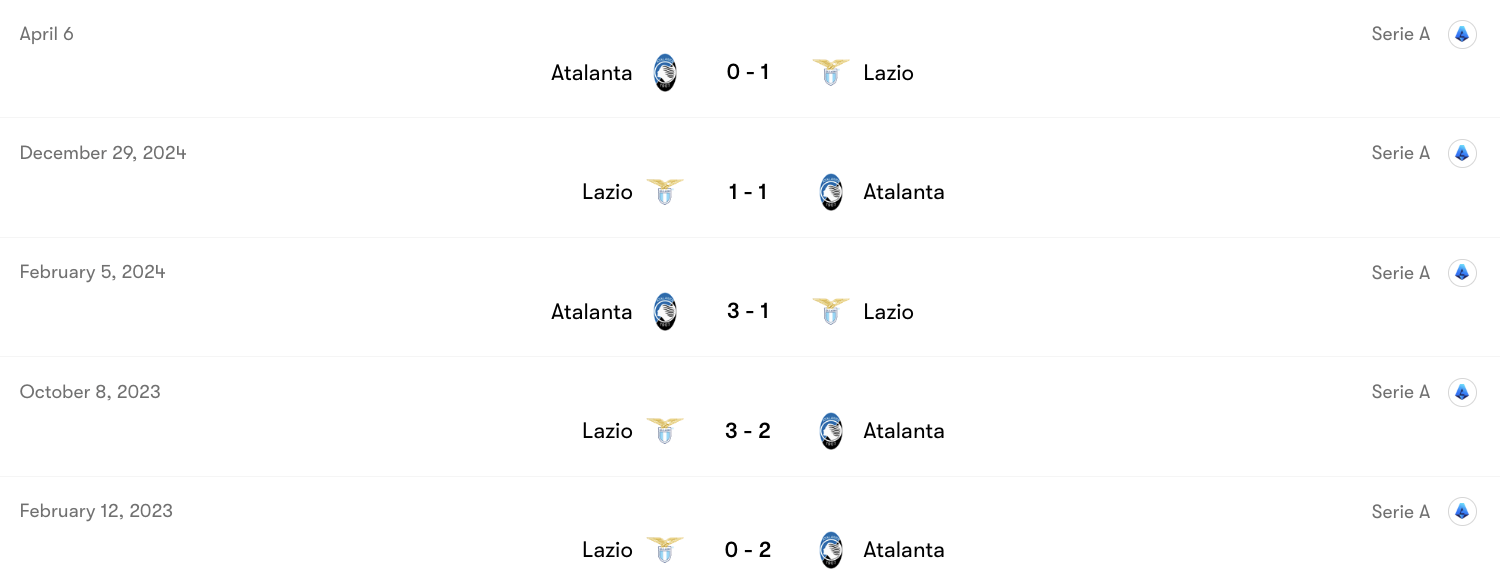Click Atalanta crest in February 5, 2024 match
Screen dimensions: 1500x588
point(665,312)
